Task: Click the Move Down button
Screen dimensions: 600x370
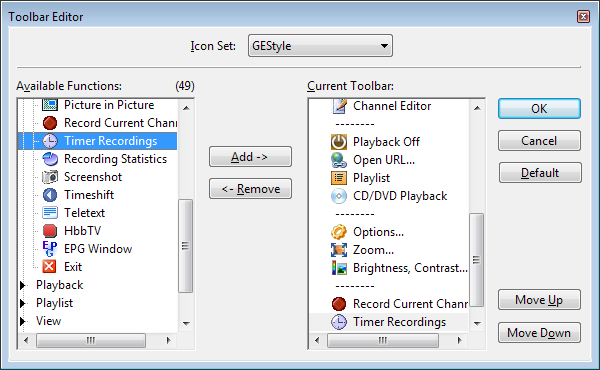Action: click(x=539, y=333)
